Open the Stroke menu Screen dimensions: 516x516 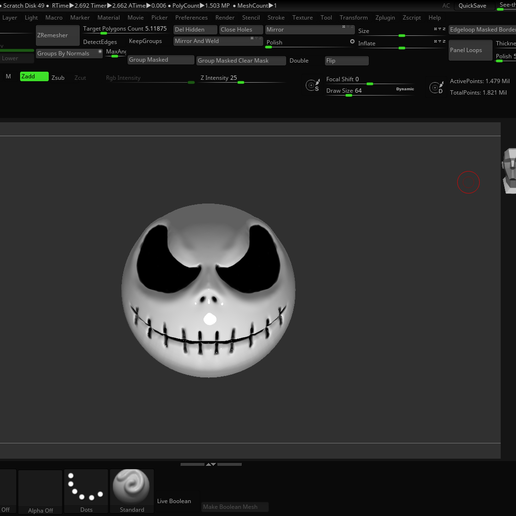tap(276, 18)
